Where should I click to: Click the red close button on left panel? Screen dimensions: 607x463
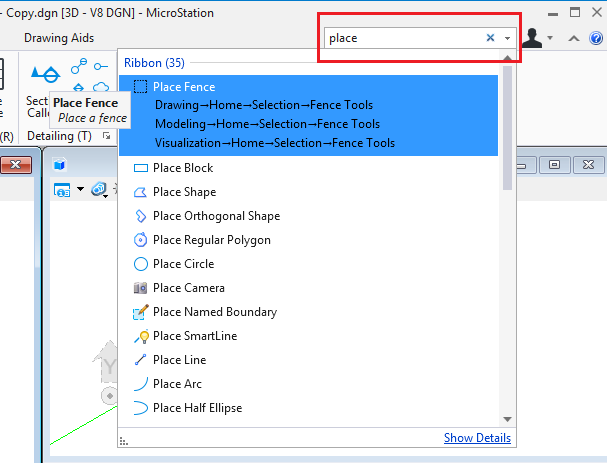[16, 165]
